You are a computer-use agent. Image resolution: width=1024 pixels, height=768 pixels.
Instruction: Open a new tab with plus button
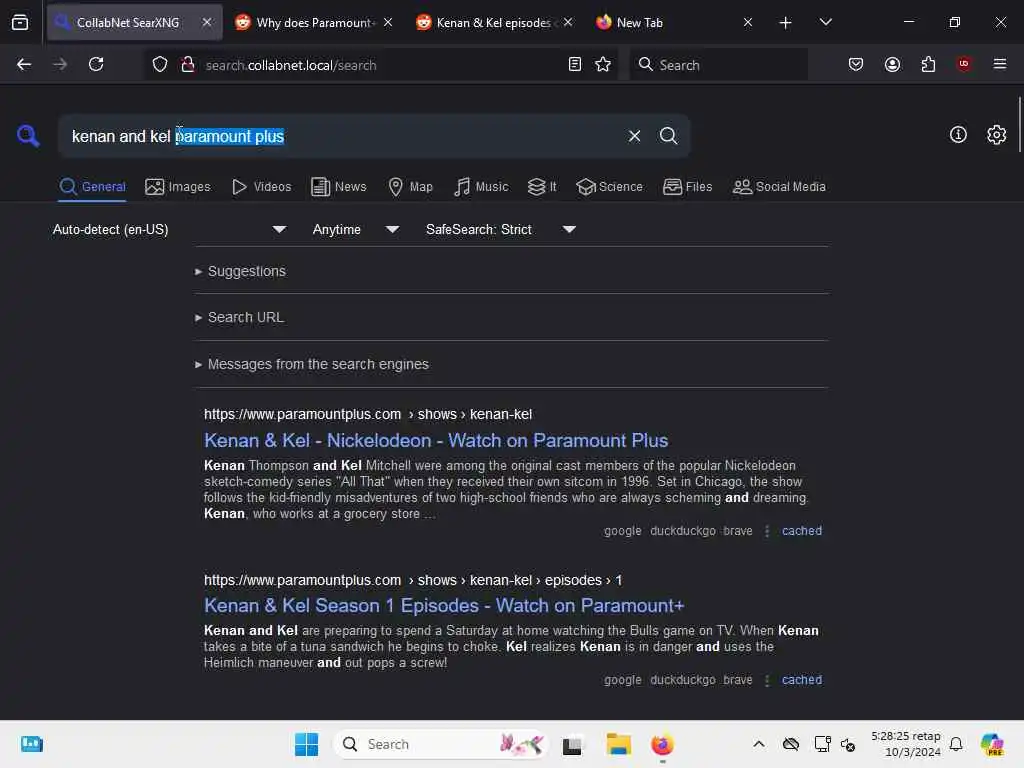[786, 23]
